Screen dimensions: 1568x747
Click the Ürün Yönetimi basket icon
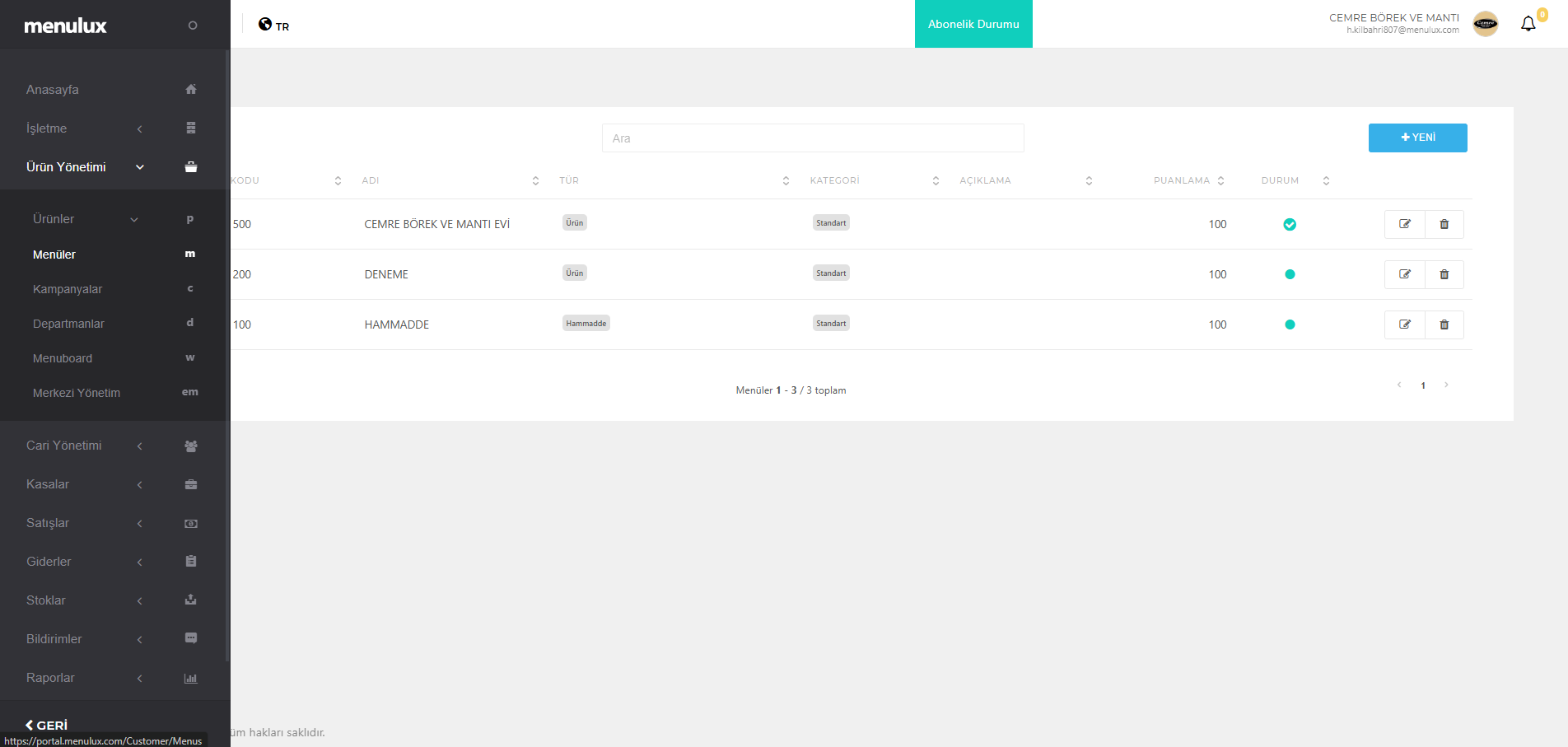(x=191, y=166)
